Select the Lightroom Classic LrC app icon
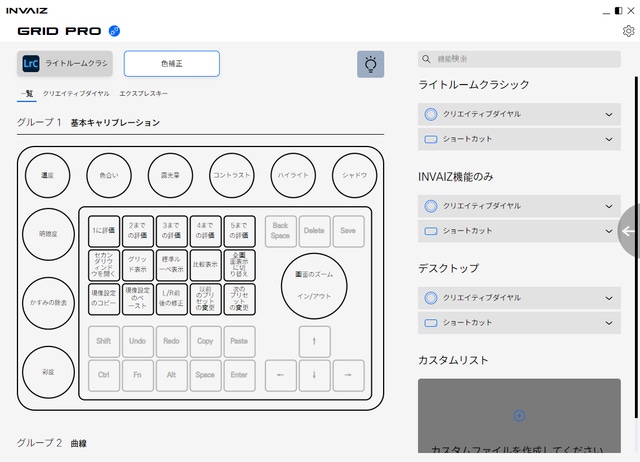This screenshot has width=640, height=462. coord(31,64)
